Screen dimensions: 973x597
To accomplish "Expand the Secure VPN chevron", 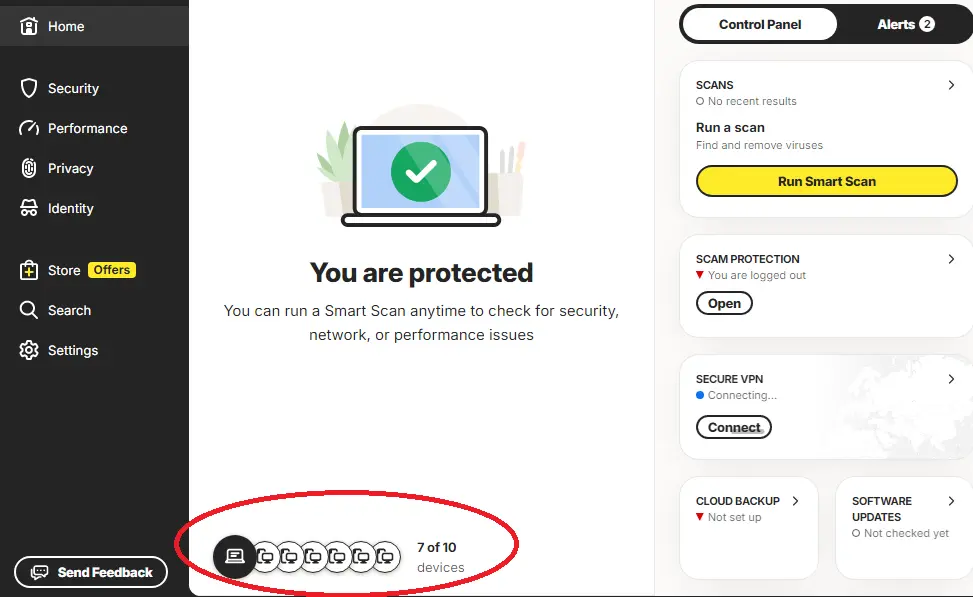I will (951, 379).
